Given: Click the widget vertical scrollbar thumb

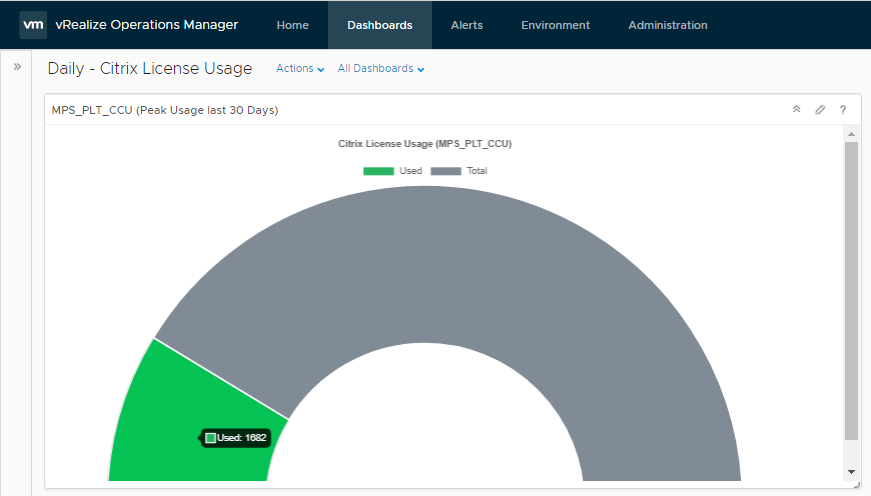Looking at the screenshot, I should point(851,290).
